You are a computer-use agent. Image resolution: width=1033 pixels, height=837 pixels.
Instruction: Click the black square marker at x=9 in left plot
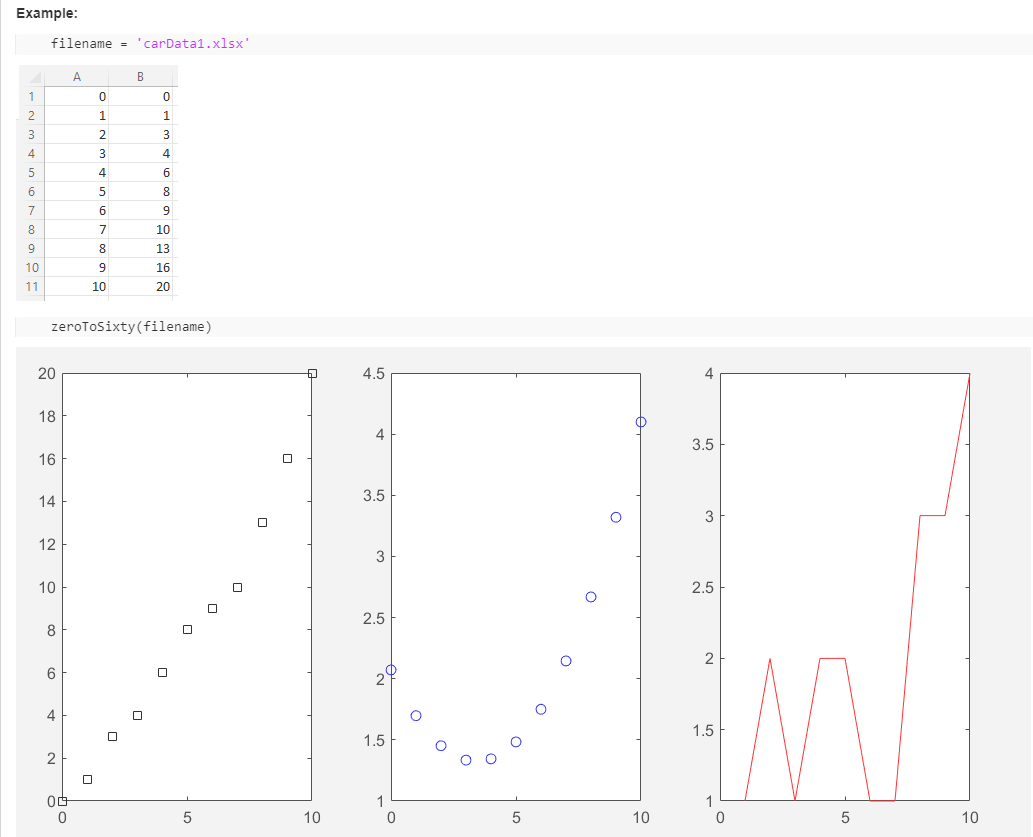pyautogui.click(x=287, y=459)
